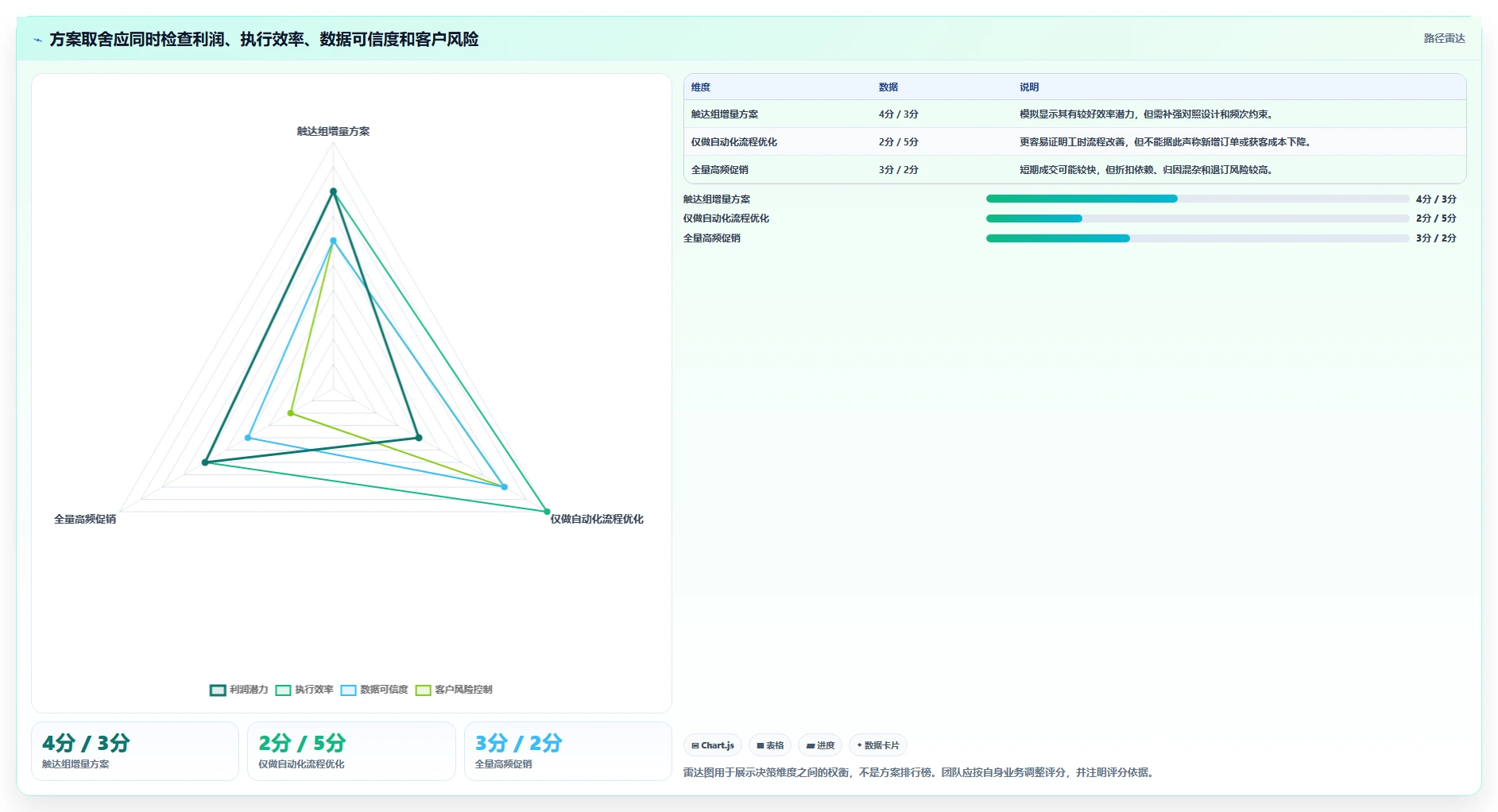Click the 3分 / 2分 value beside progress bar

tap(1436, 238)
